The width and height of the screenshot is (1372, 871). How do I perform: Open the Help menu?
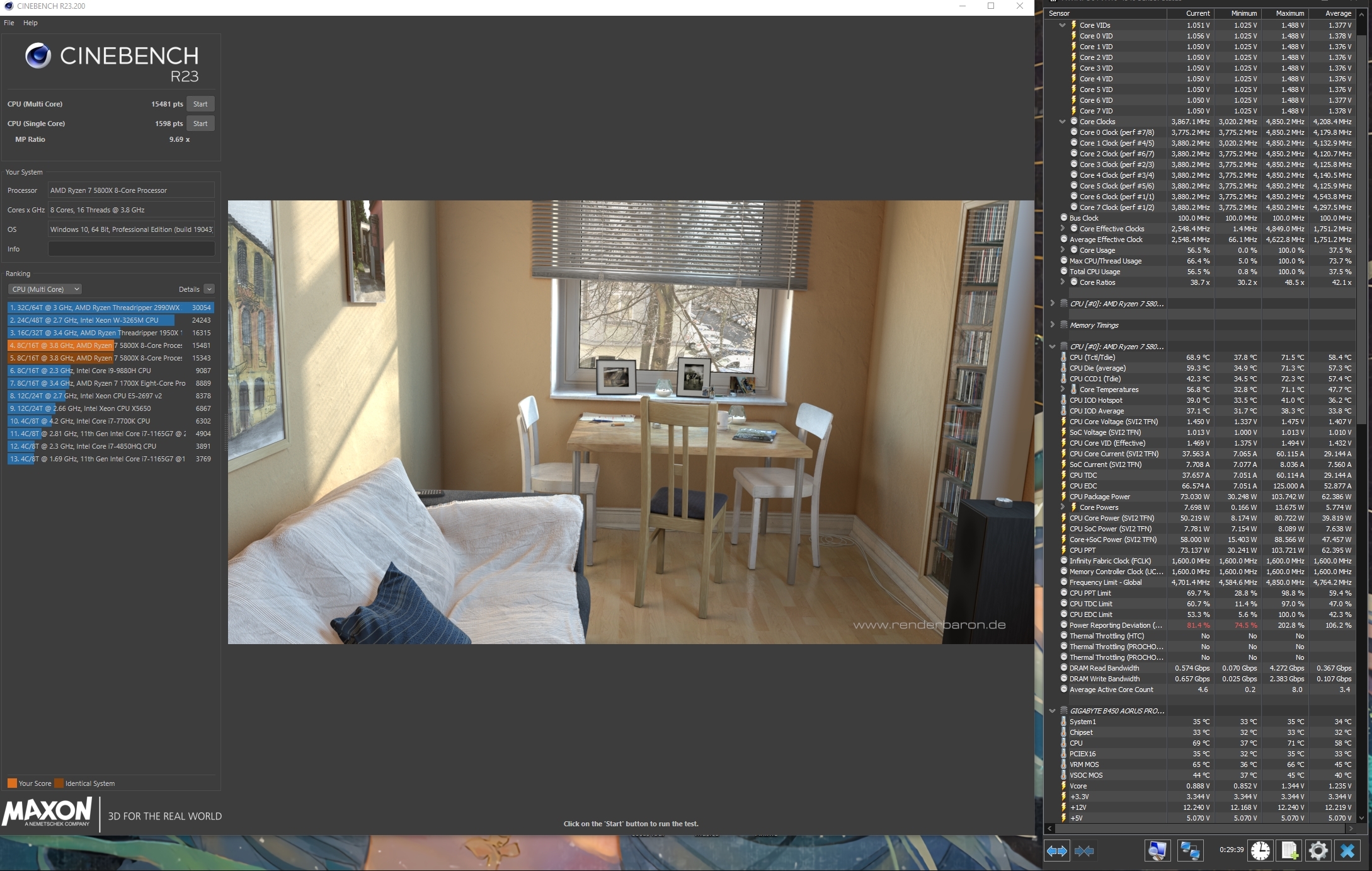coord(30,23)
